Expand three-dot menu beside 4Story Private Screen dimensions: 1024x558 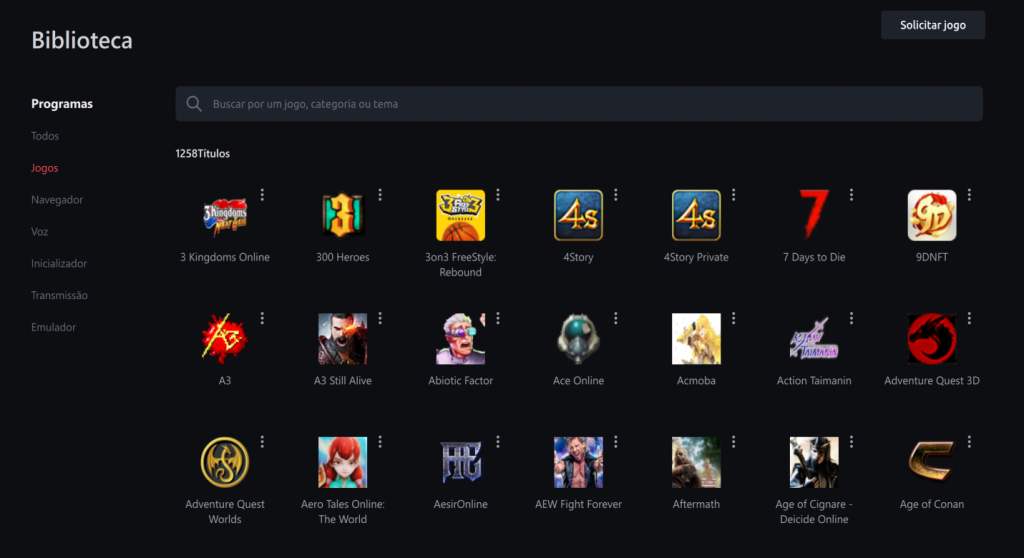point(734,195)
